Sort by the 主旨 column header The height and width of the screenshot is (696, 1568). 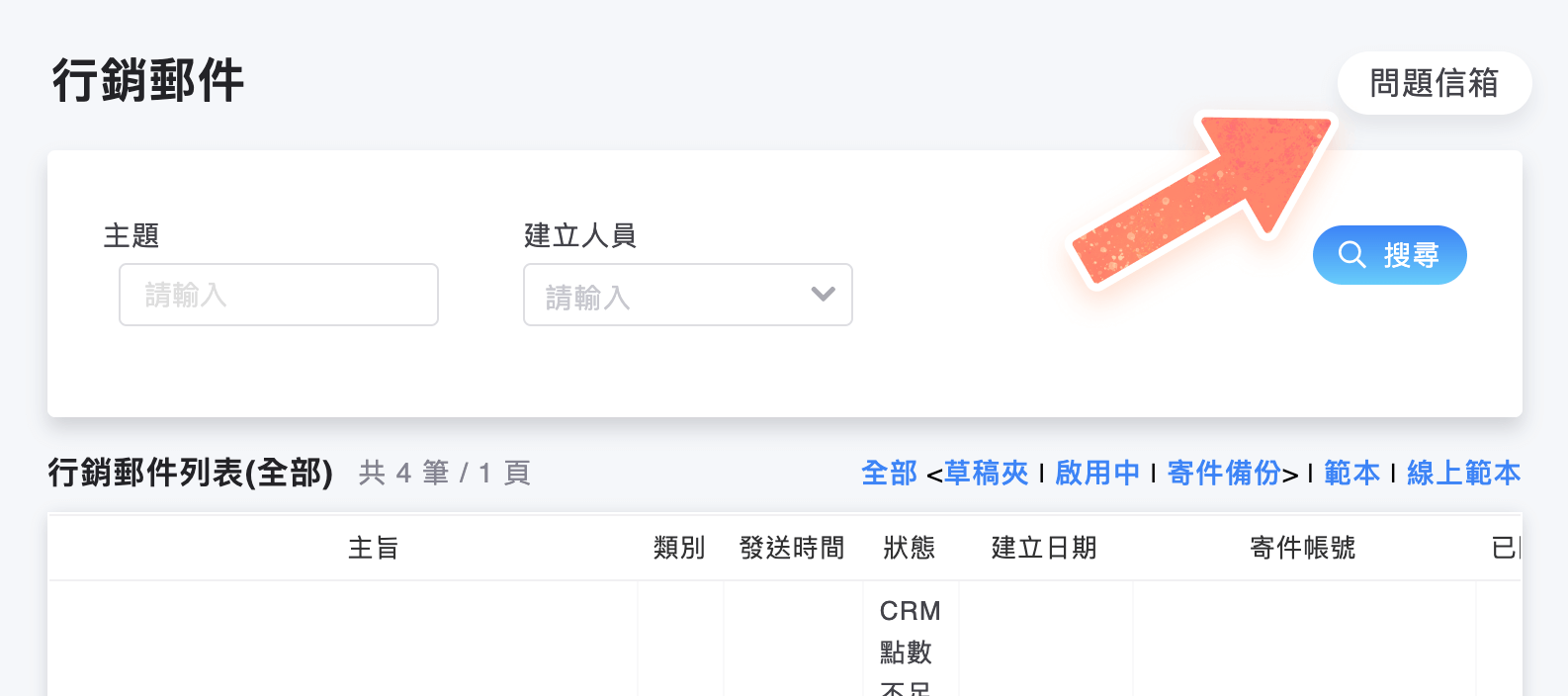(x=375, y=548)
